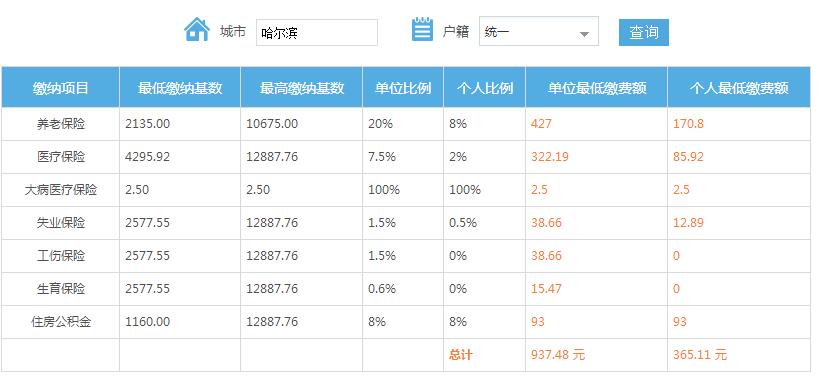Click the 最高缴纳基数 column header
Image resolution: width=822 pixels, height=384 pixels.
pos(301,88)
